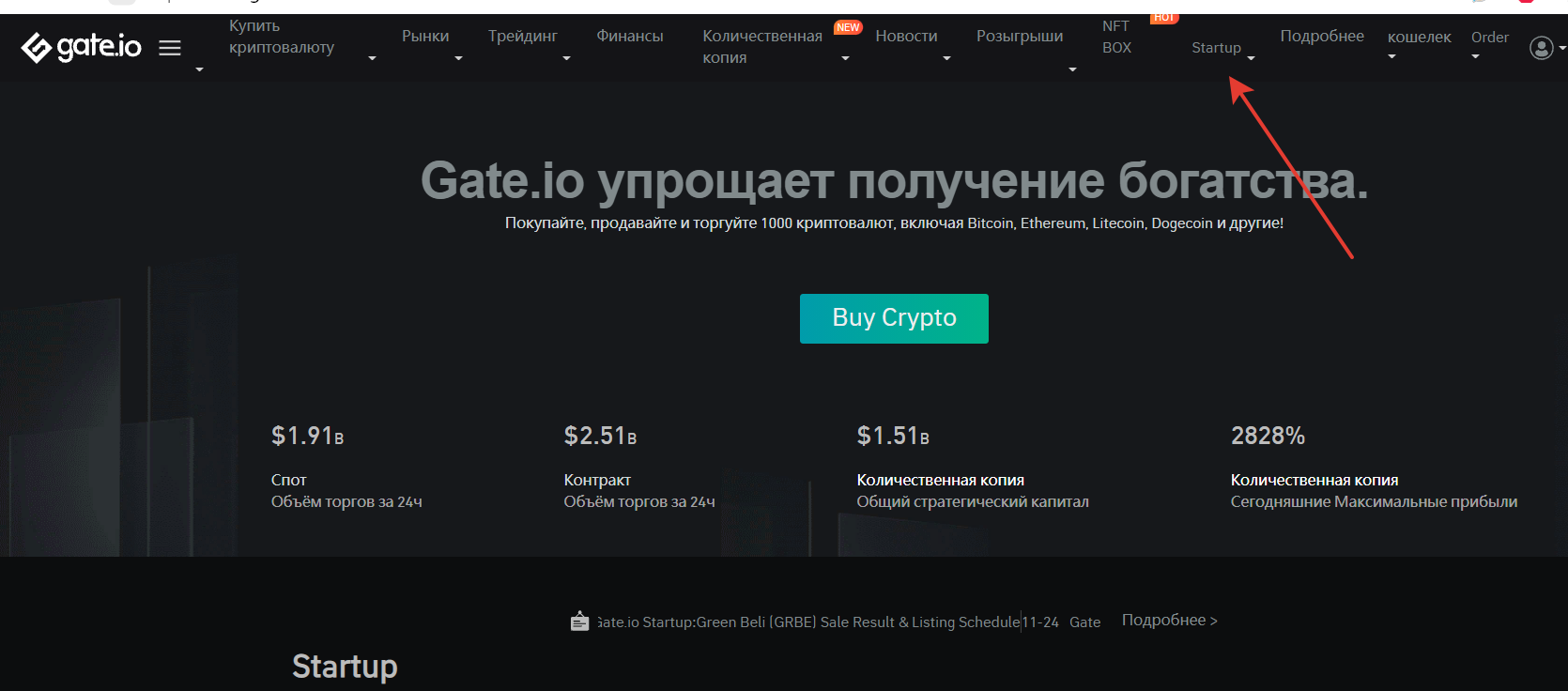Click the $1.91B spot volume figure

coord(307,436)
